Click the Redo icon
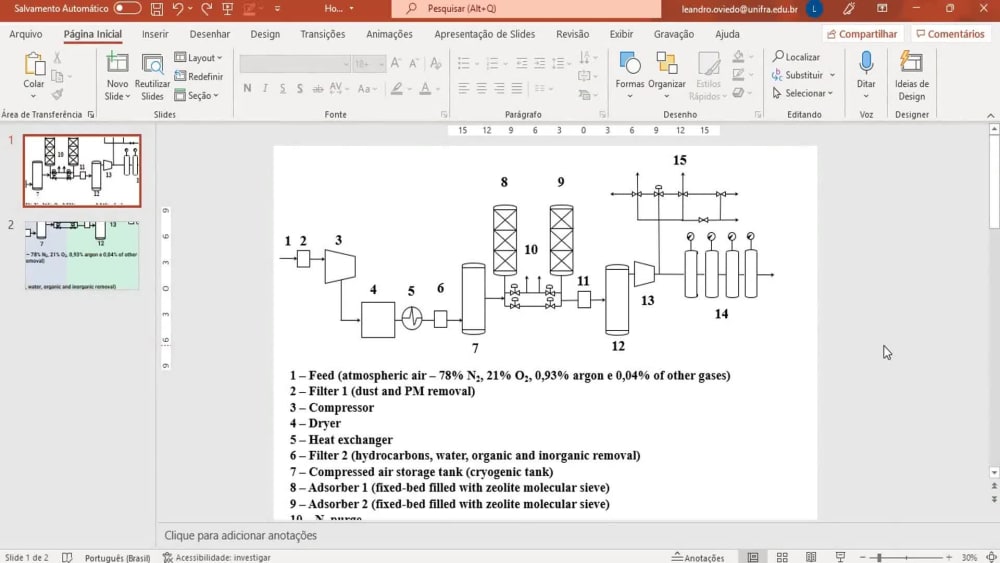 pyautogui.click(x=206, y=8)
